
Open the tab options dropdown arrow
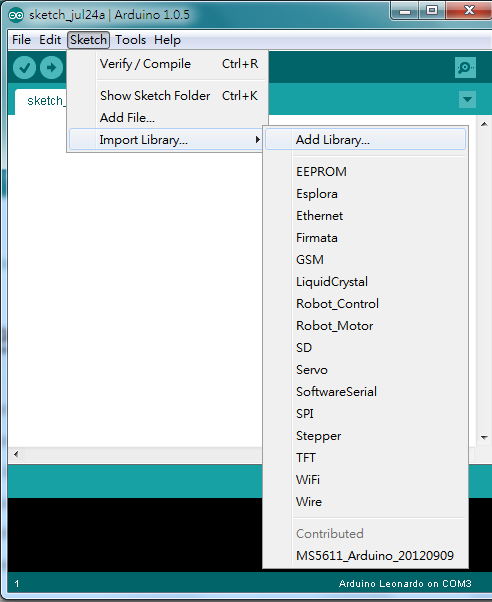pyautogui.click(x=467, y=99)
